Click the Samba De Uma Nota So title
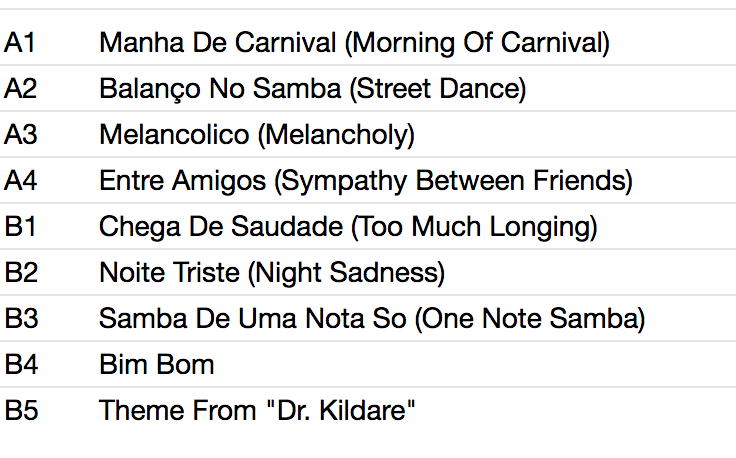 pos(252,319)
